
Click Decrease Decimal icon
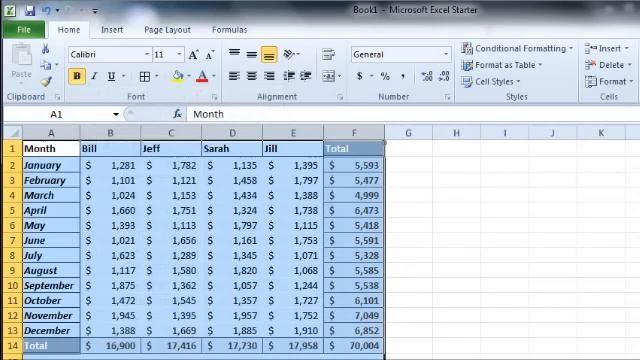444,76
